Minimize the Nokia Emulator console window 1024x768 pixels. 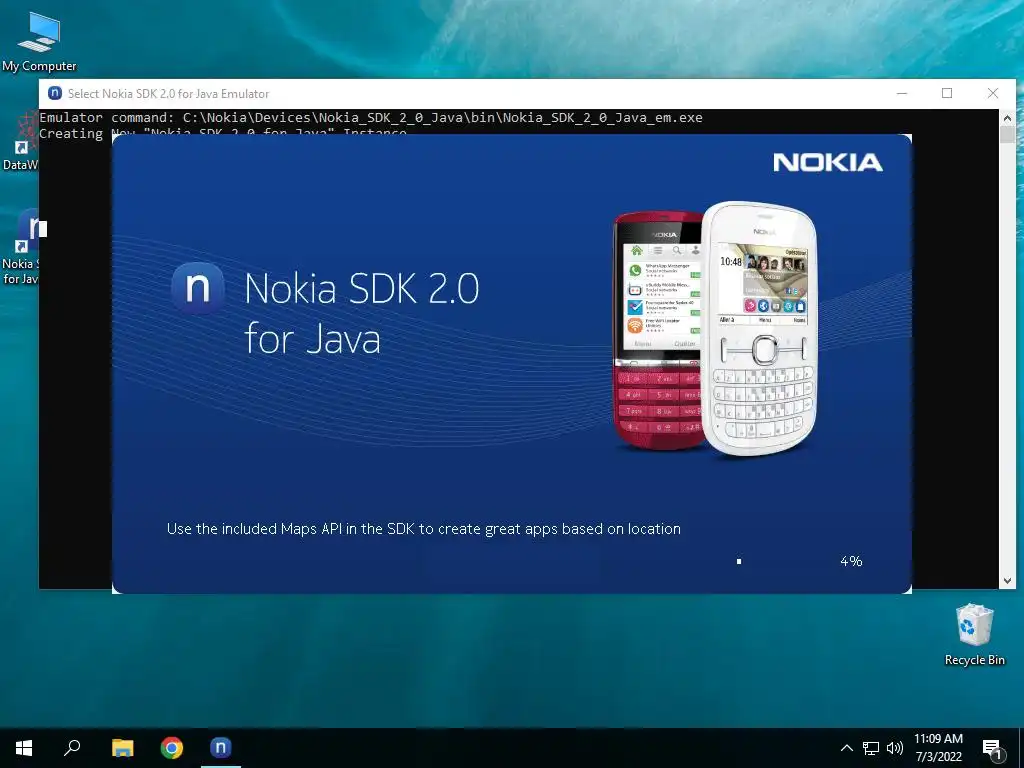click(x=902, y=93)
